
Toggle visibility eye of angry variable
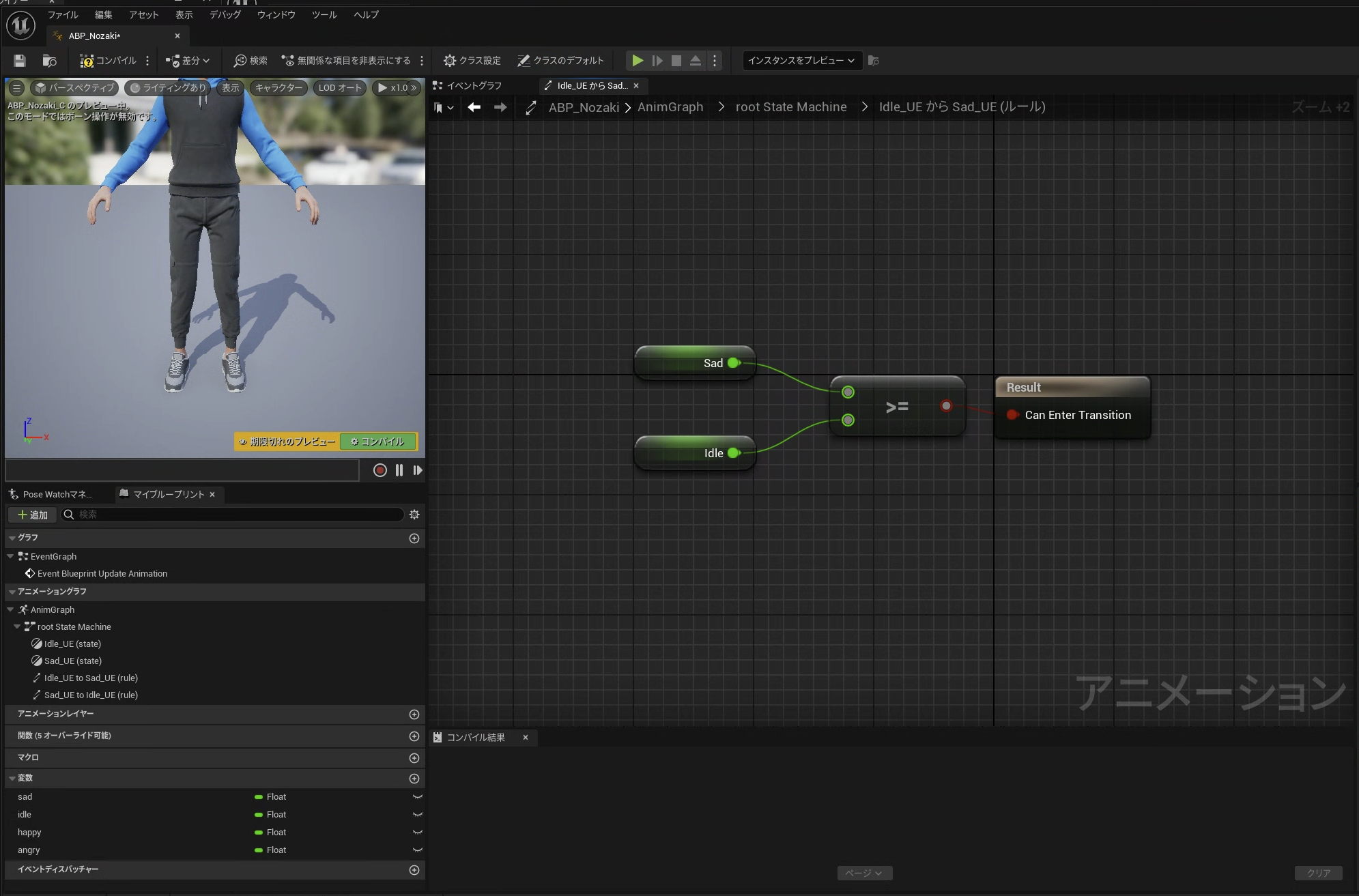(417, 850)
